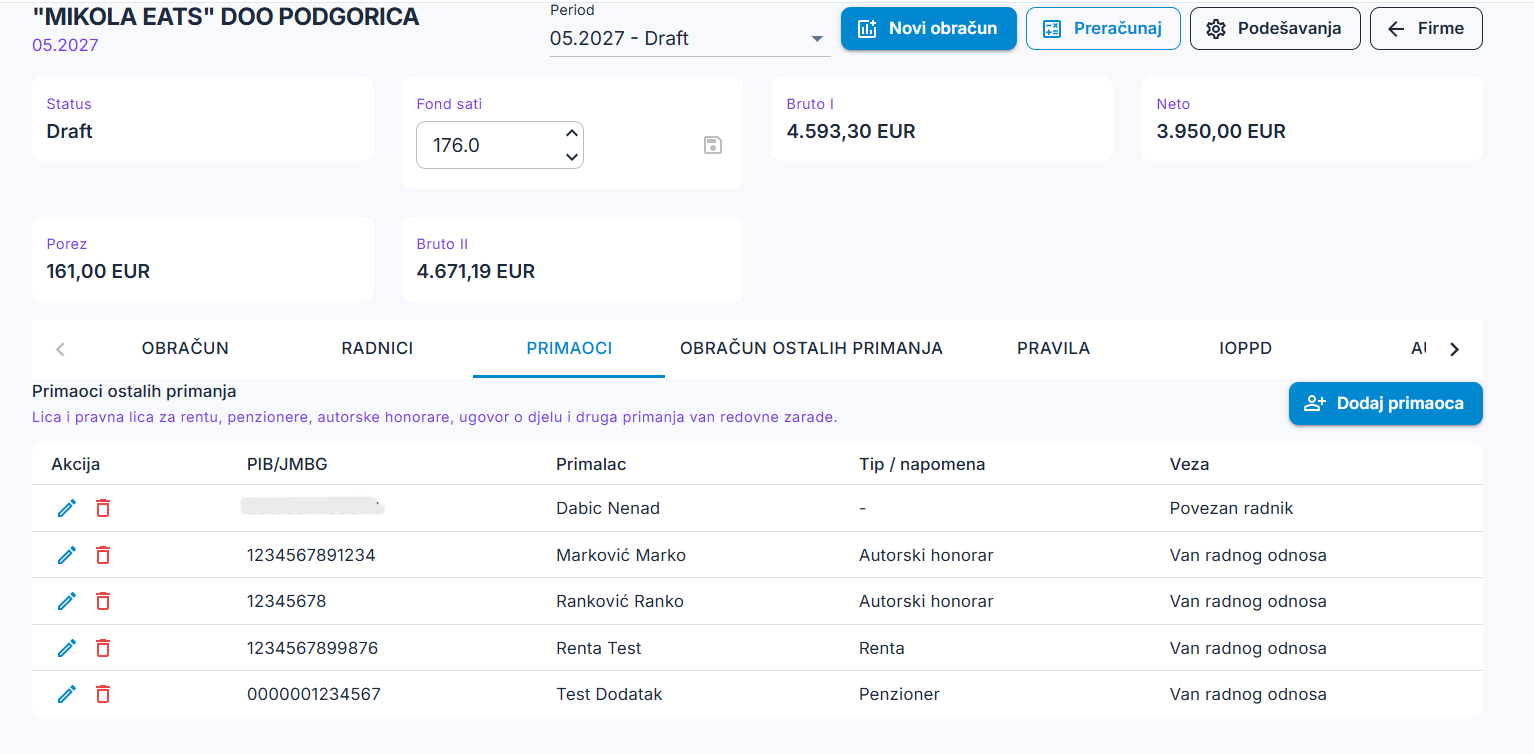Edit the Renta Test recipient

point(67,648)
